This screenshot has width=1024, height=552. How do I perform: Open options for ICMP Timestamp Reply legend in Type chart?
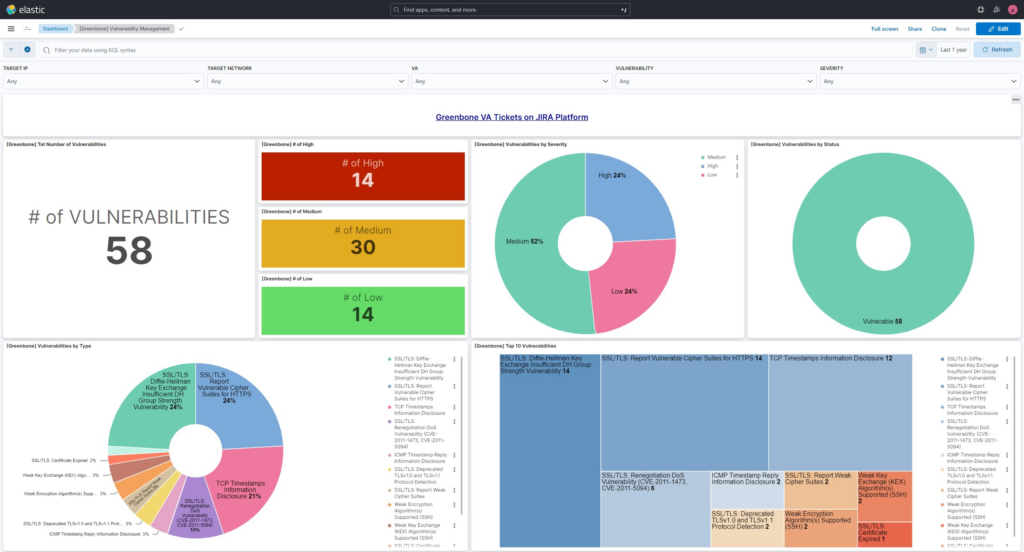455,455
